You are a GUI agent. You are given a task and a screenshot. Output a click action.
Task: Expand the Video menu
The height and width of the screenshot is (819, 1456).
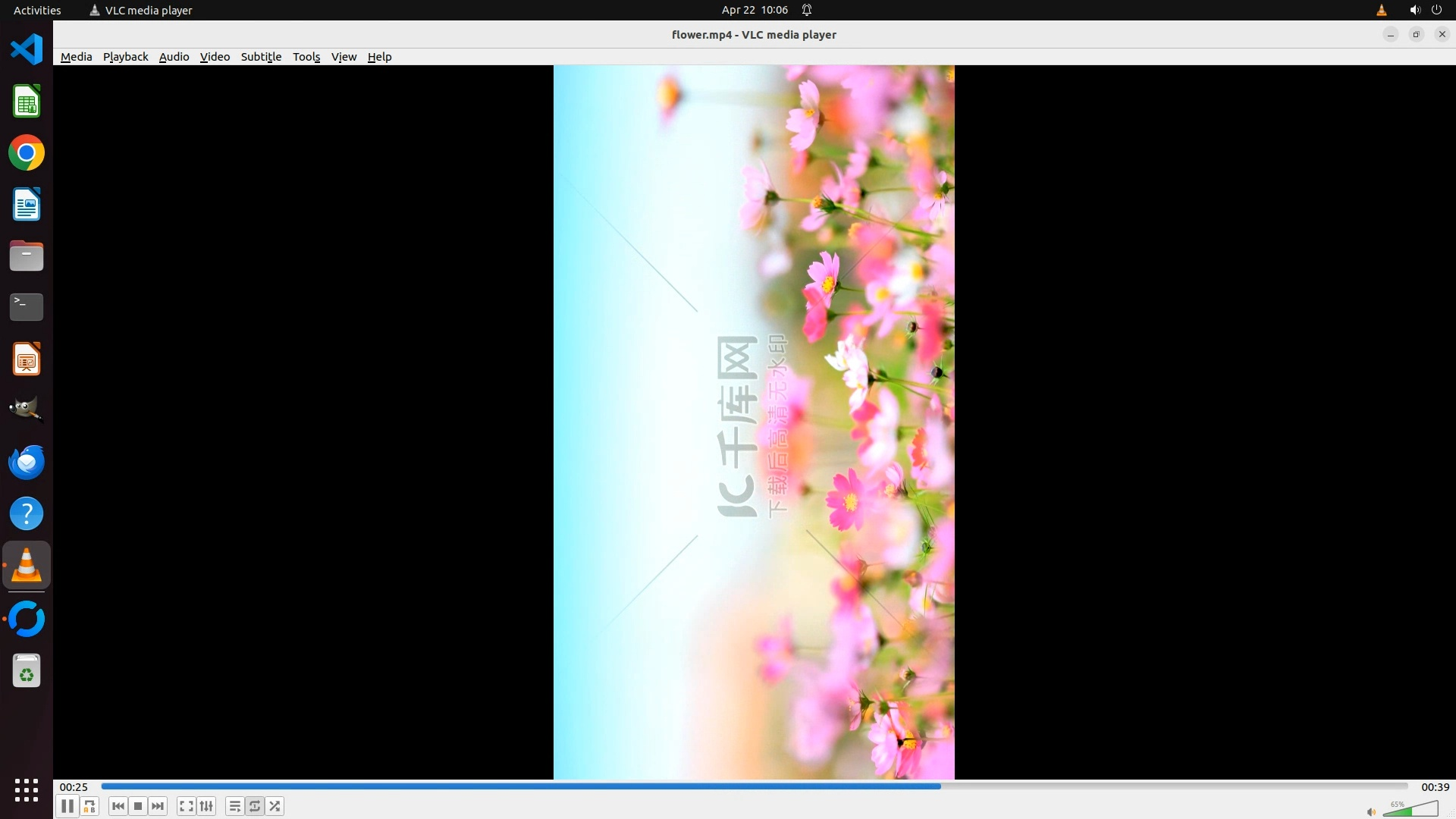[x=215, y=57]
